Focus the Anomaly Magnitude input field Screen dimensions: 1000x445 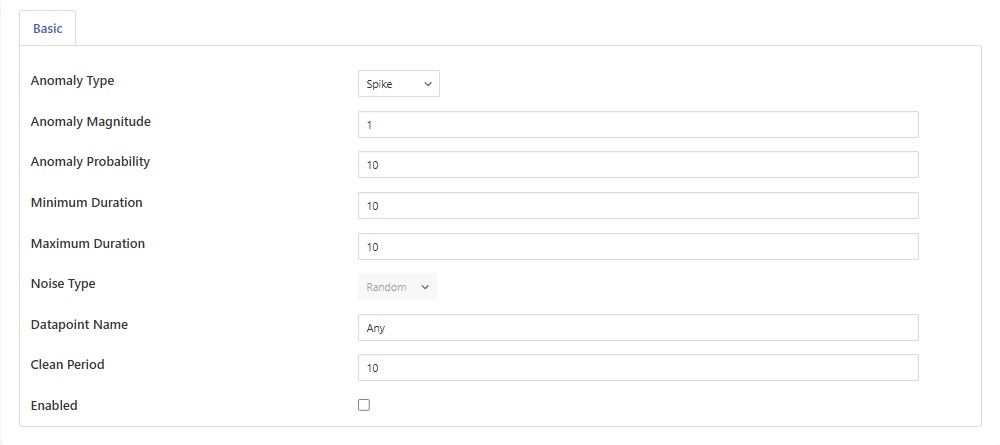pos(637,125)
